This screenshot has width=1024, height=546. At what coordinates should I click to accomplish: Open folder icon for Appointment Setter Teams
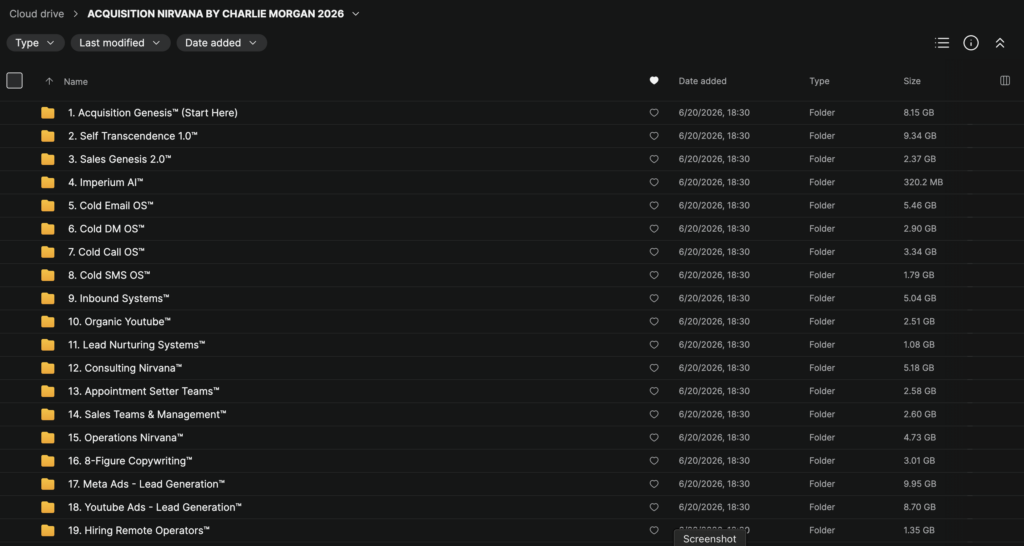coord(48,391)
